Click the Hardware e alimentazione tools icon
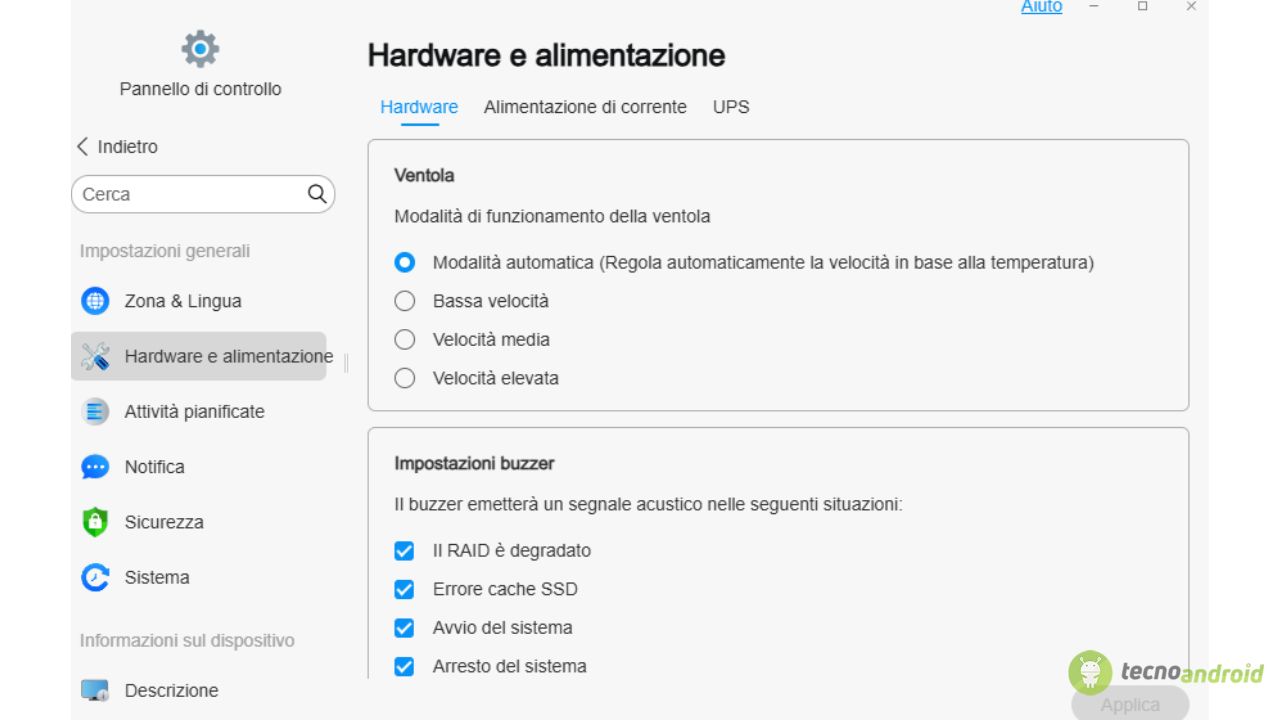This screenshot has height=720, width=1280. coord(95,356)
